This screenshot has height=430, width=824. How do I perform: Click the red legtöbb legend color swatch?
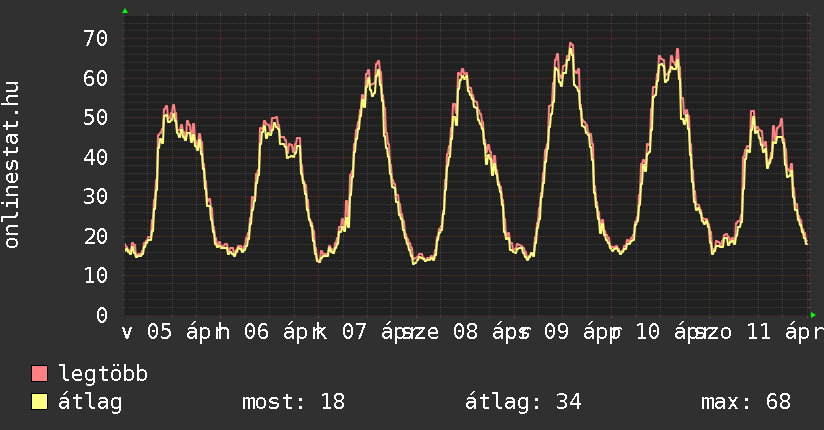click(x=40, y=374)
